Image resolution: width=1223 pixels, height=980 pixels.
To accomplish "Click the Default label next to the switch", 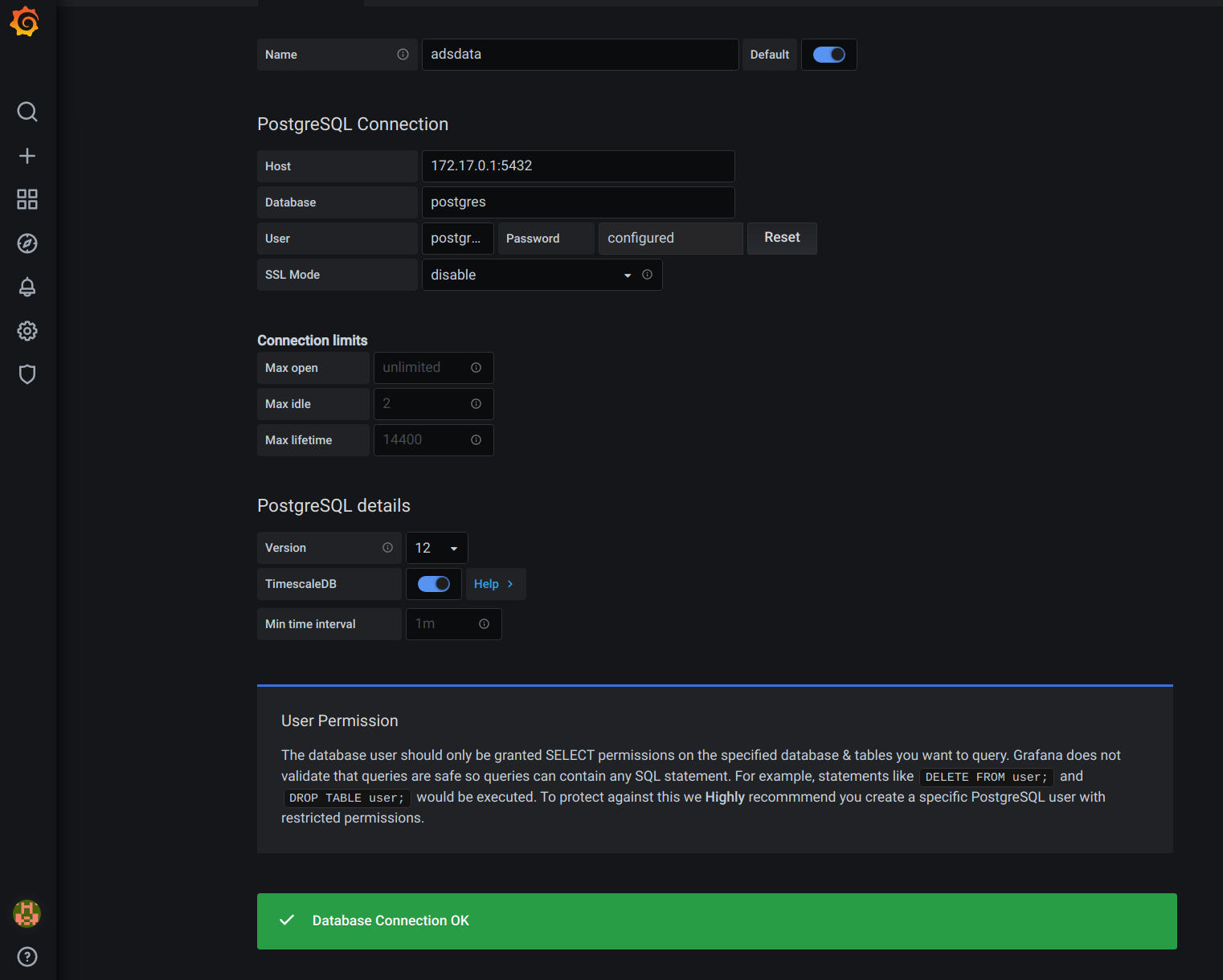I will [770, 55].
